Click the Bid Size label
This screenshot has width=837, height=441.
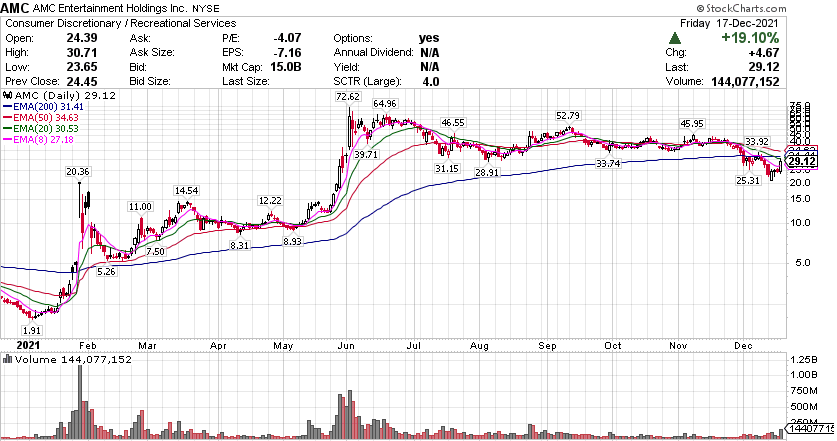pos(150,82)
